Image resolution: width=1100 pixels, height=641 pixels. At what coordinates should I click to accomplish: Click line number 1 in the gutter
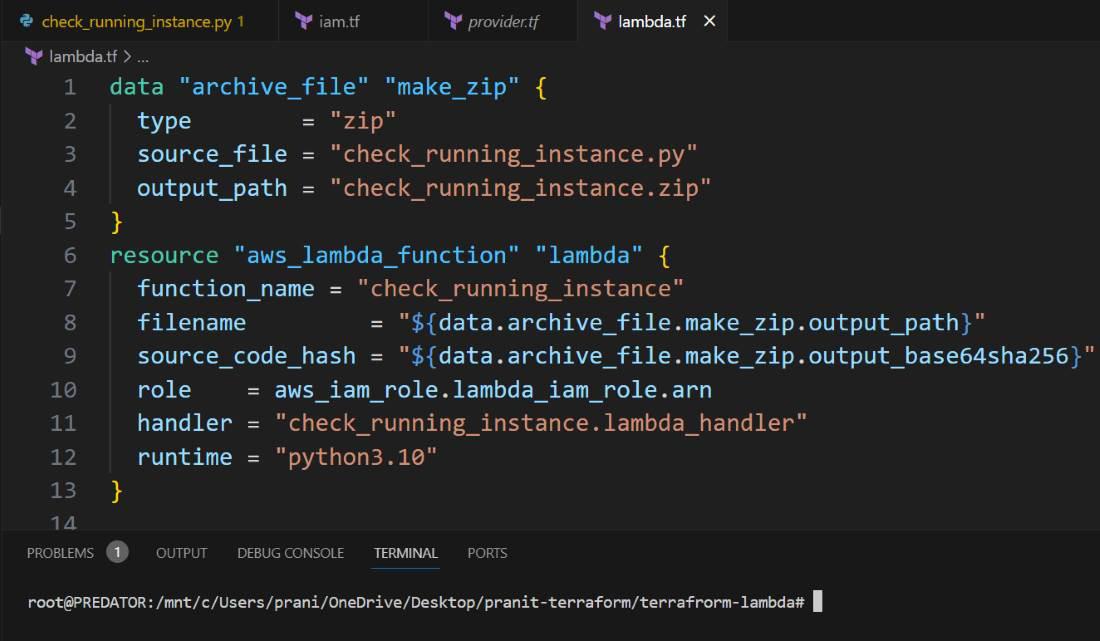click(69, 87)
